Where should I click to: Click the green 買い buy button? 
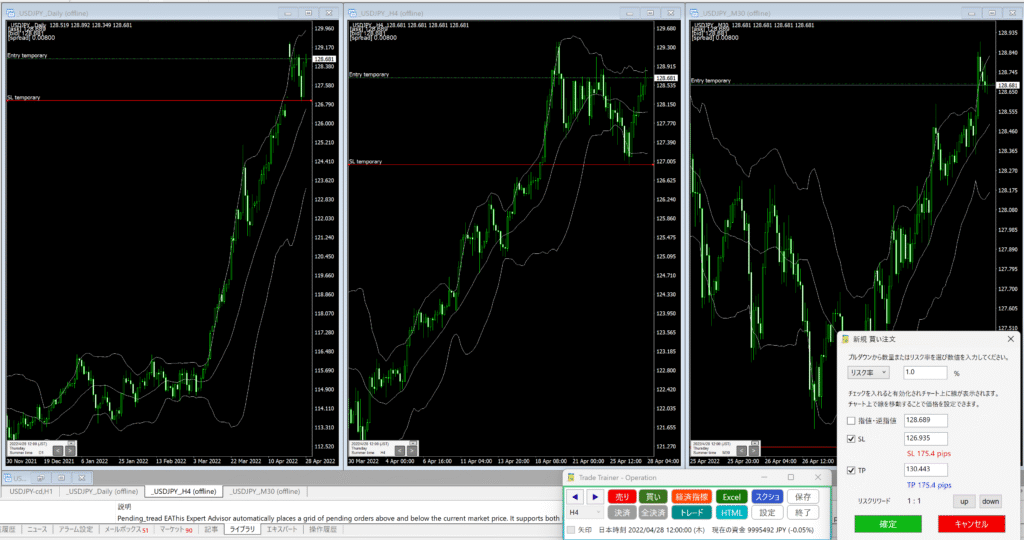click(x=652, y=497)
